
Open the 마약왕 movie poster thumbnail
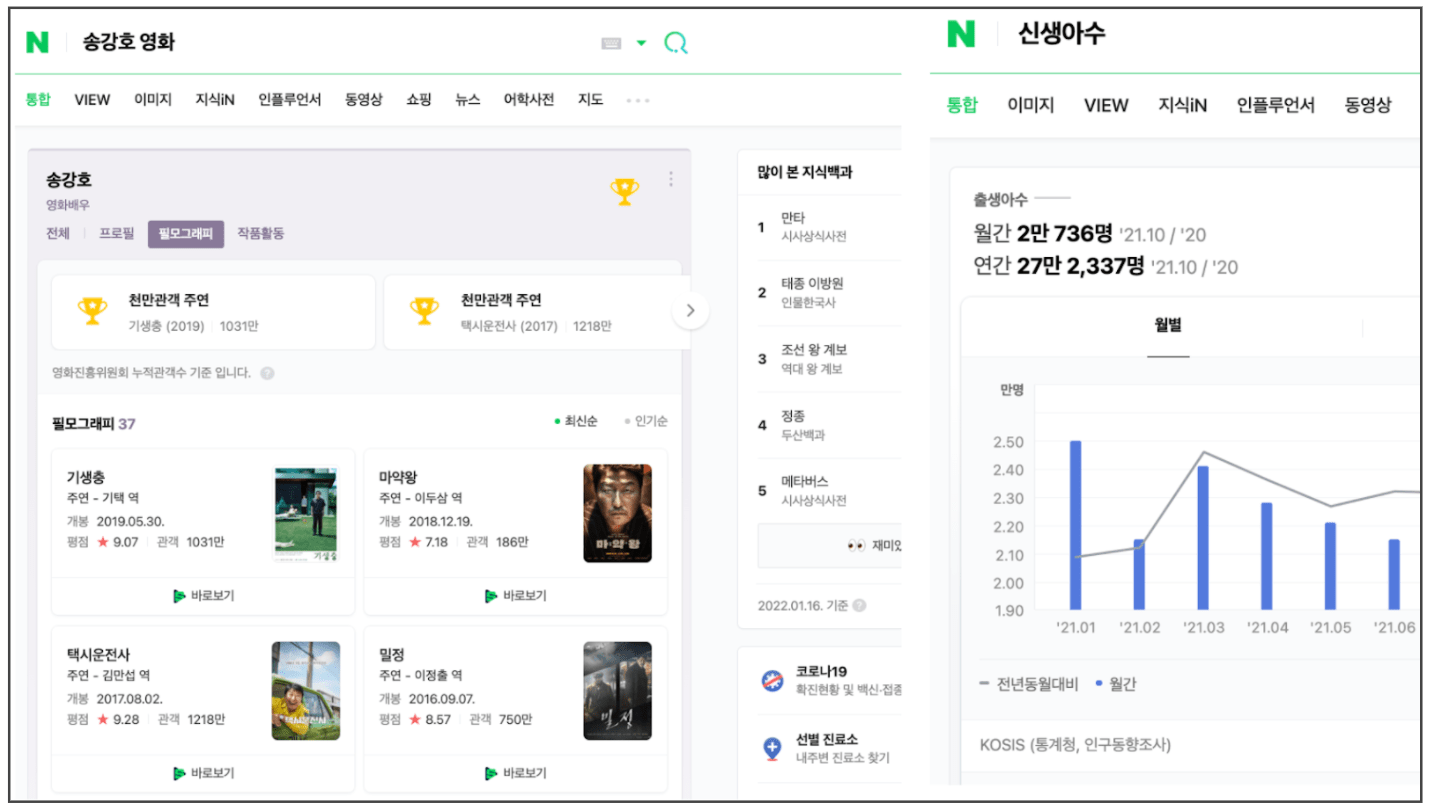click(x=618, y=513)
